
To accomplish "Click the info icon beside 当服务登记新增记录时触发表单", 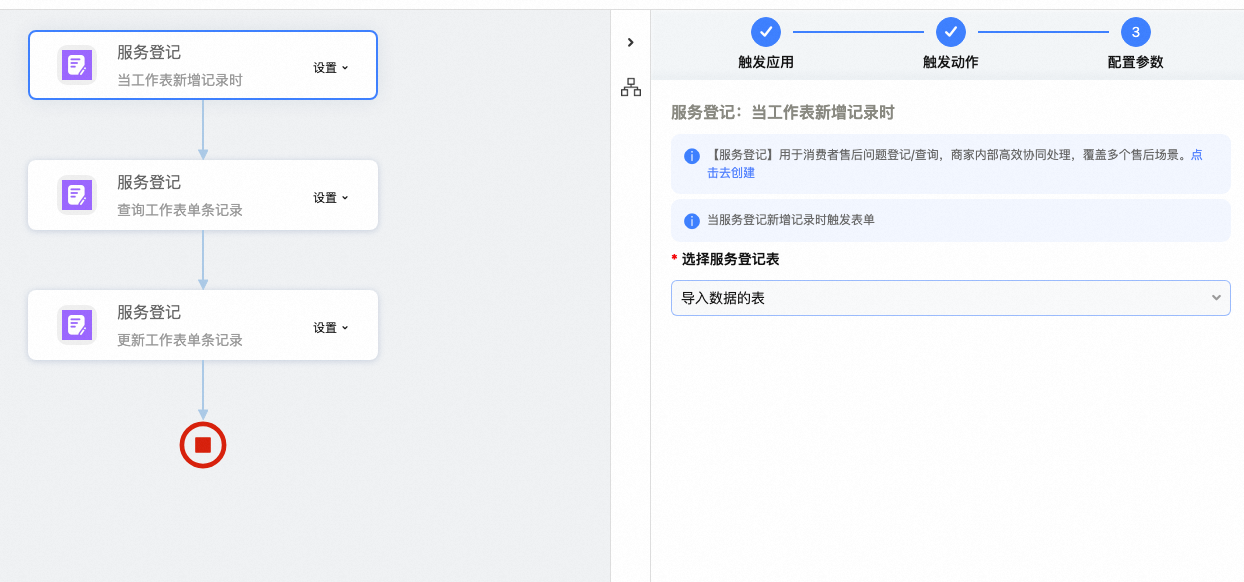I will pos(691,220).
